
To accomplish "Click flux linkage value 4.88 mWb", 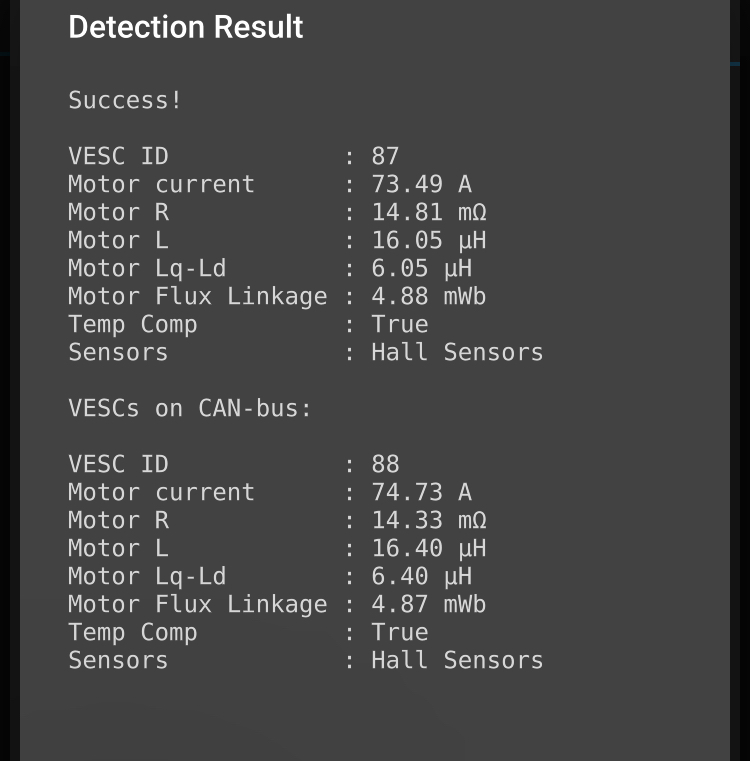I will pos(429,297).
